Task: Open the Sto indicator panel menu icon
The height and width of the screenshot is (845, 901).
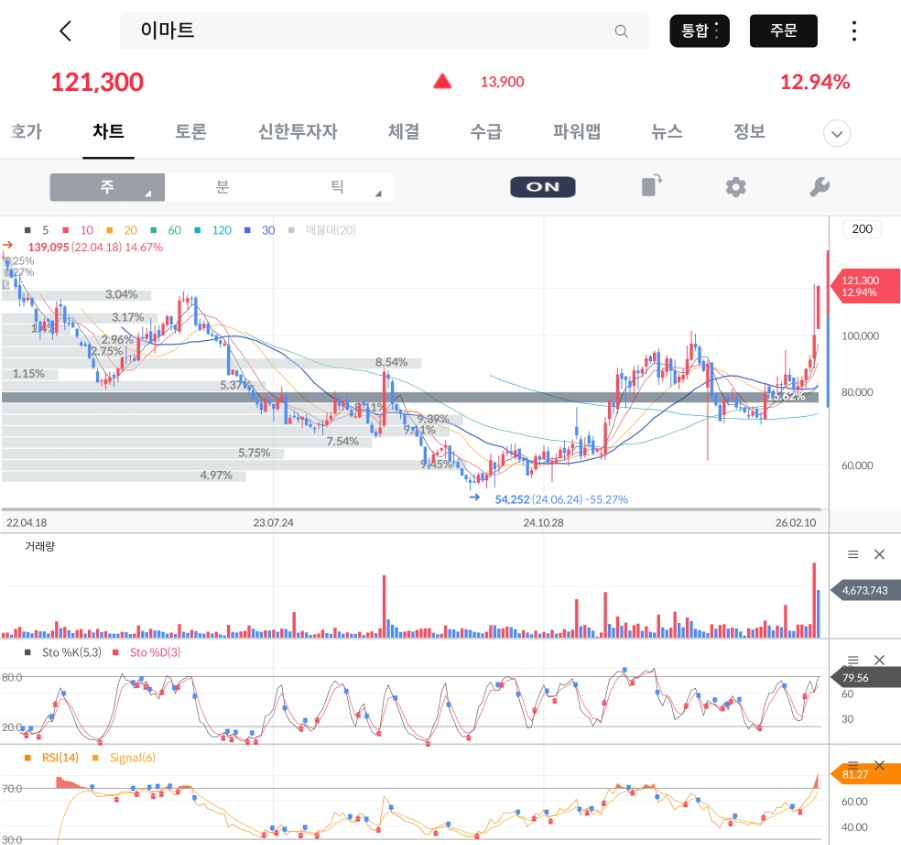Action: coord(852,660)
